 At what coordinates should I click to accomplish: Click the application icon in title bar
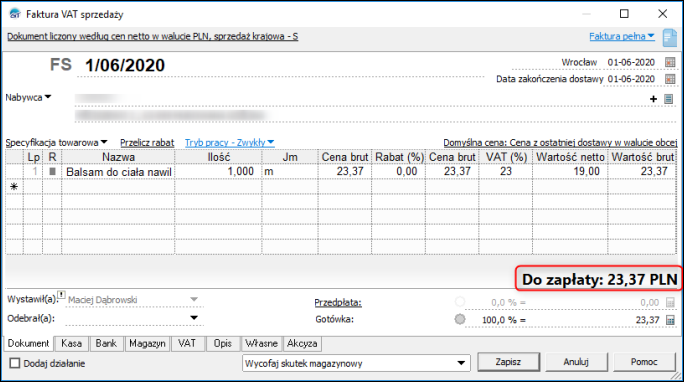(15, 14)
